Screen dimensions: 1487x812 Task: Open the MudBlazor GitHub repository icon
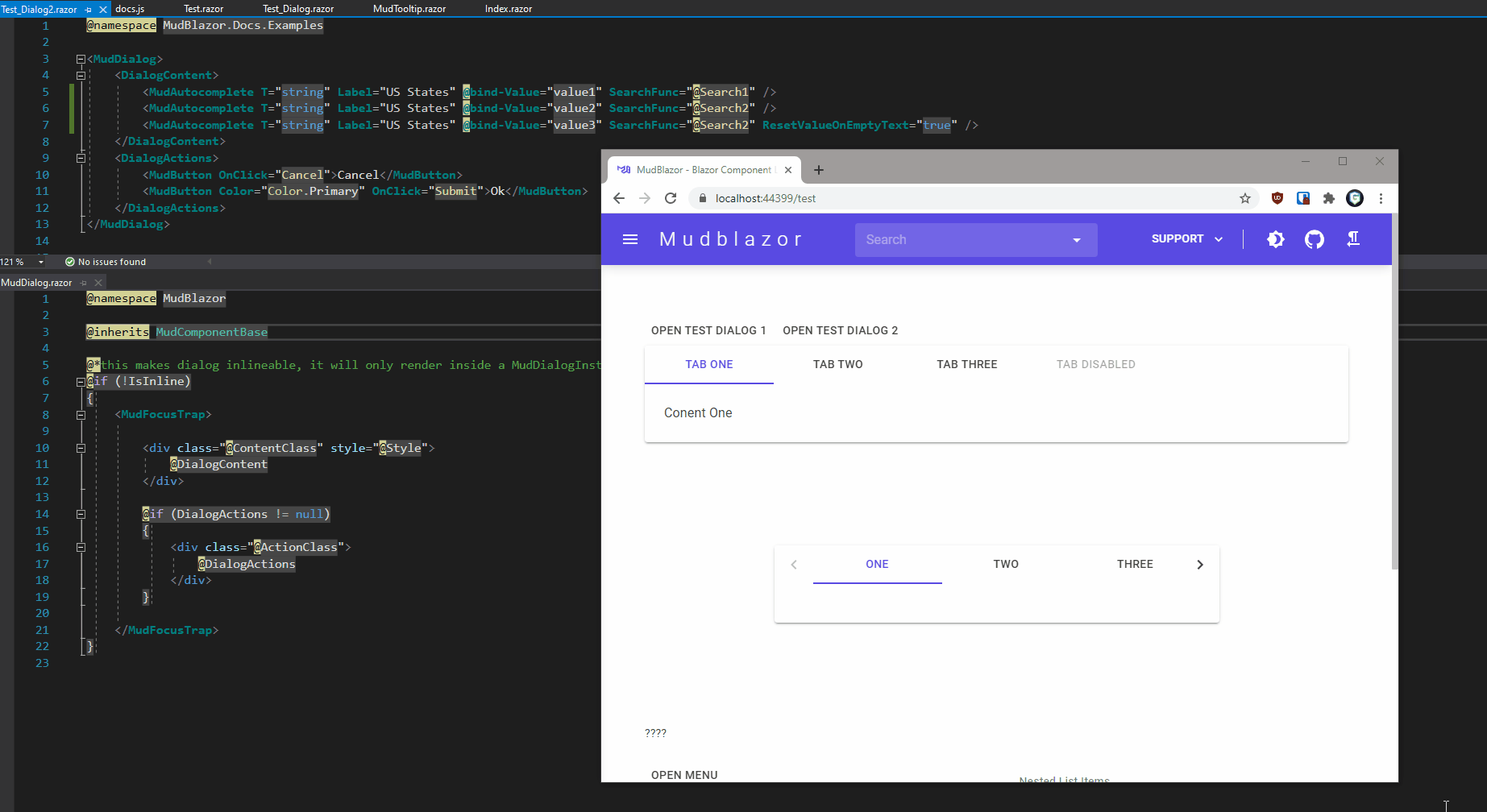tap(1315, 239)
